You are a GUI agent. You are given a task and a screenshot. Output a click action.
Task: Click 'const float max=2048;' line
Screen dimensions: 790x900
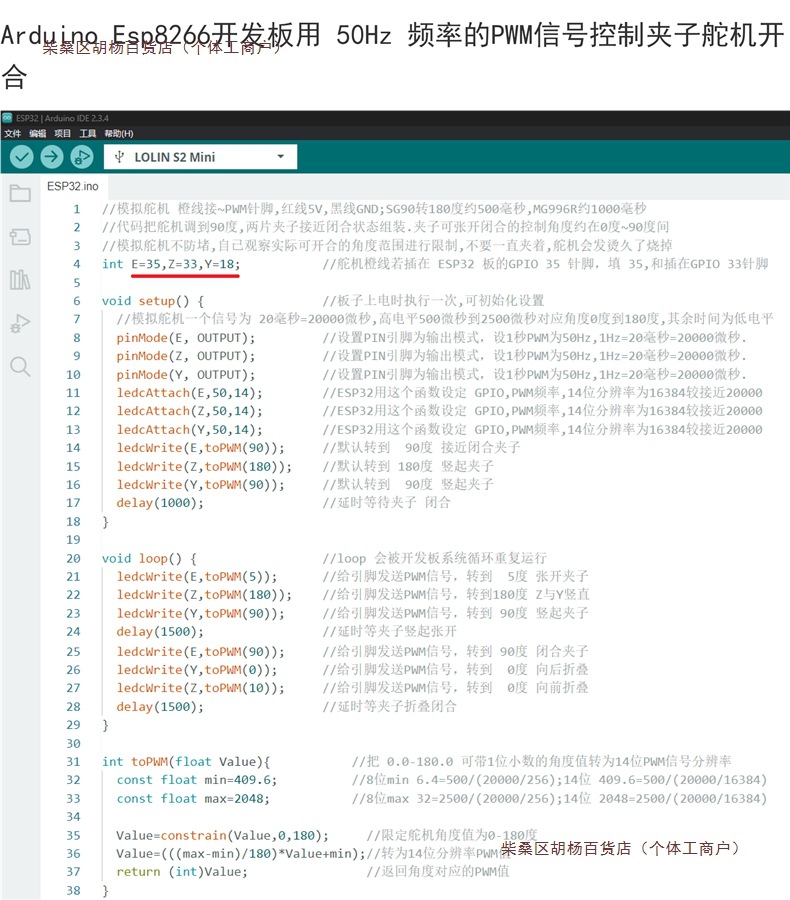pyautogui.click(x=193, y=798)
